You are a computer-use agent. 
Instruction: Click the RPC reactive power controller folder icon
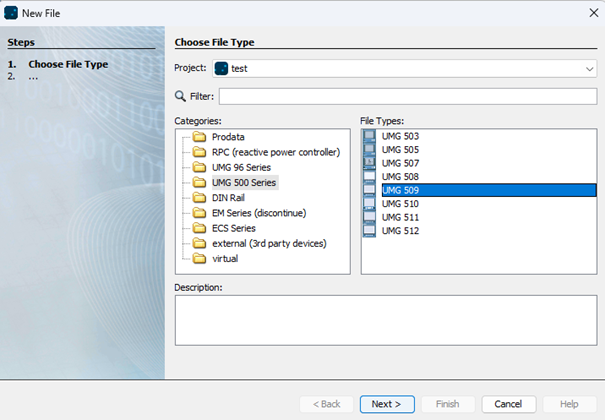point(199,152)
